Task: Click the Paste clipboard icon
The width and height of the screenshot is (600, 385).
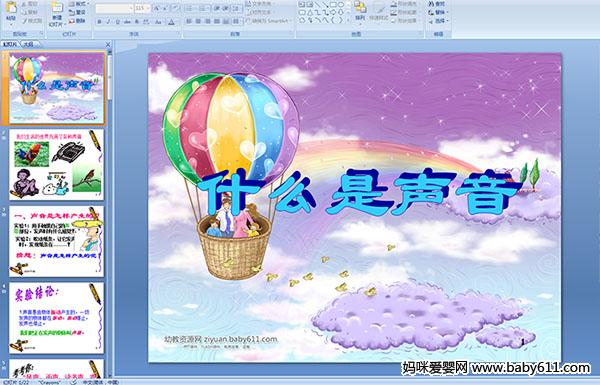Action: coord(11,11)
